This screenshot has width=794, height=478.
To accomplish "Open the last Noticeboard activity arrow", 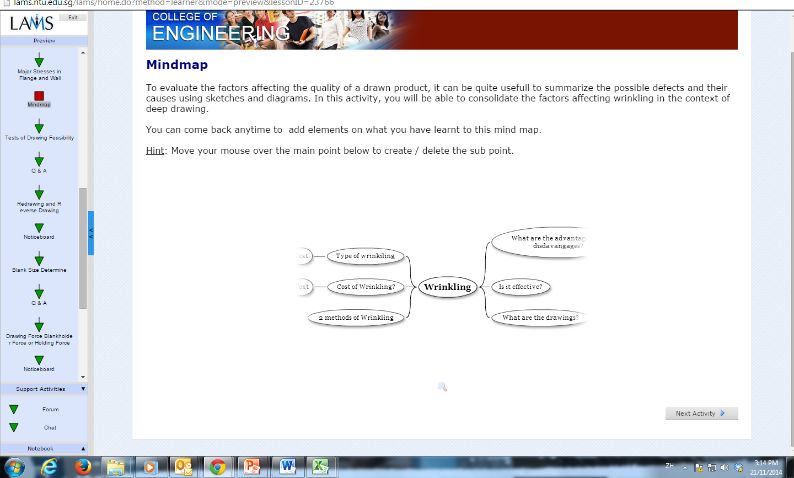I will pyautogui.click(x=39, y=360).
